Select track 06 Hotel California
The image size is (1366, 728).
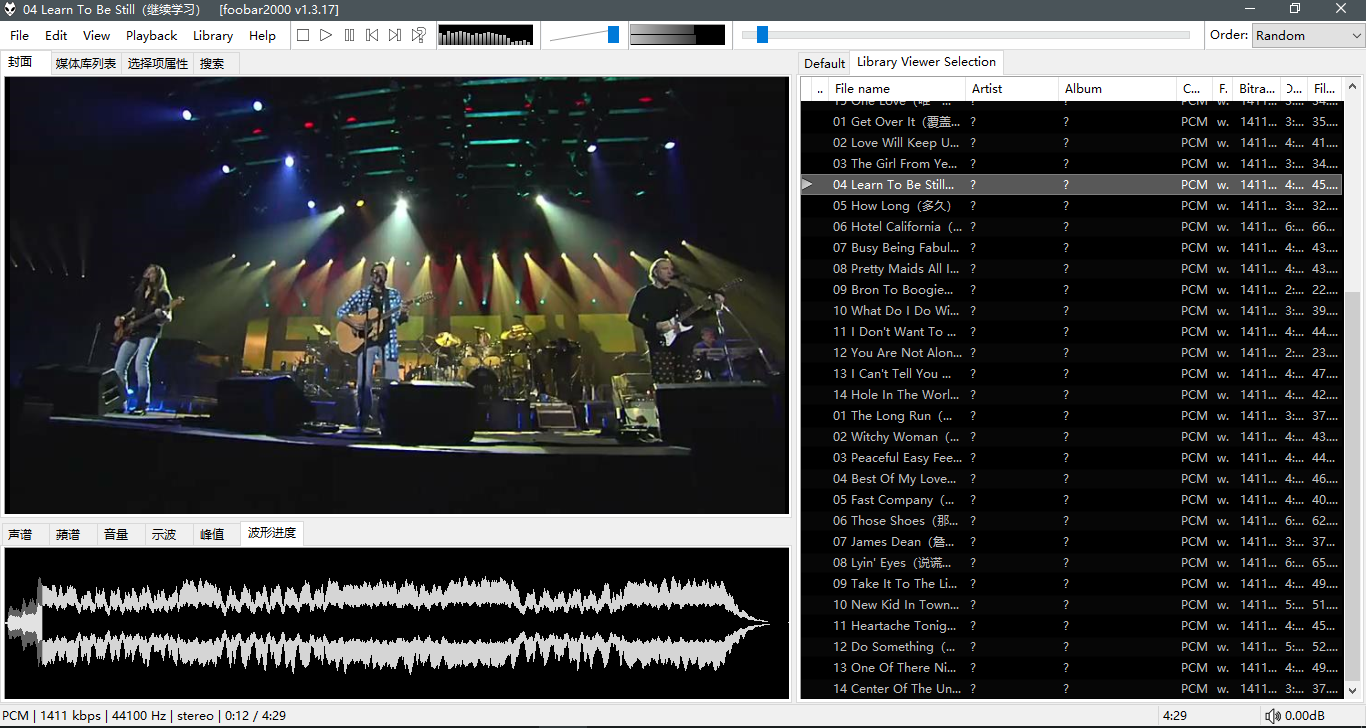(895, 227)
